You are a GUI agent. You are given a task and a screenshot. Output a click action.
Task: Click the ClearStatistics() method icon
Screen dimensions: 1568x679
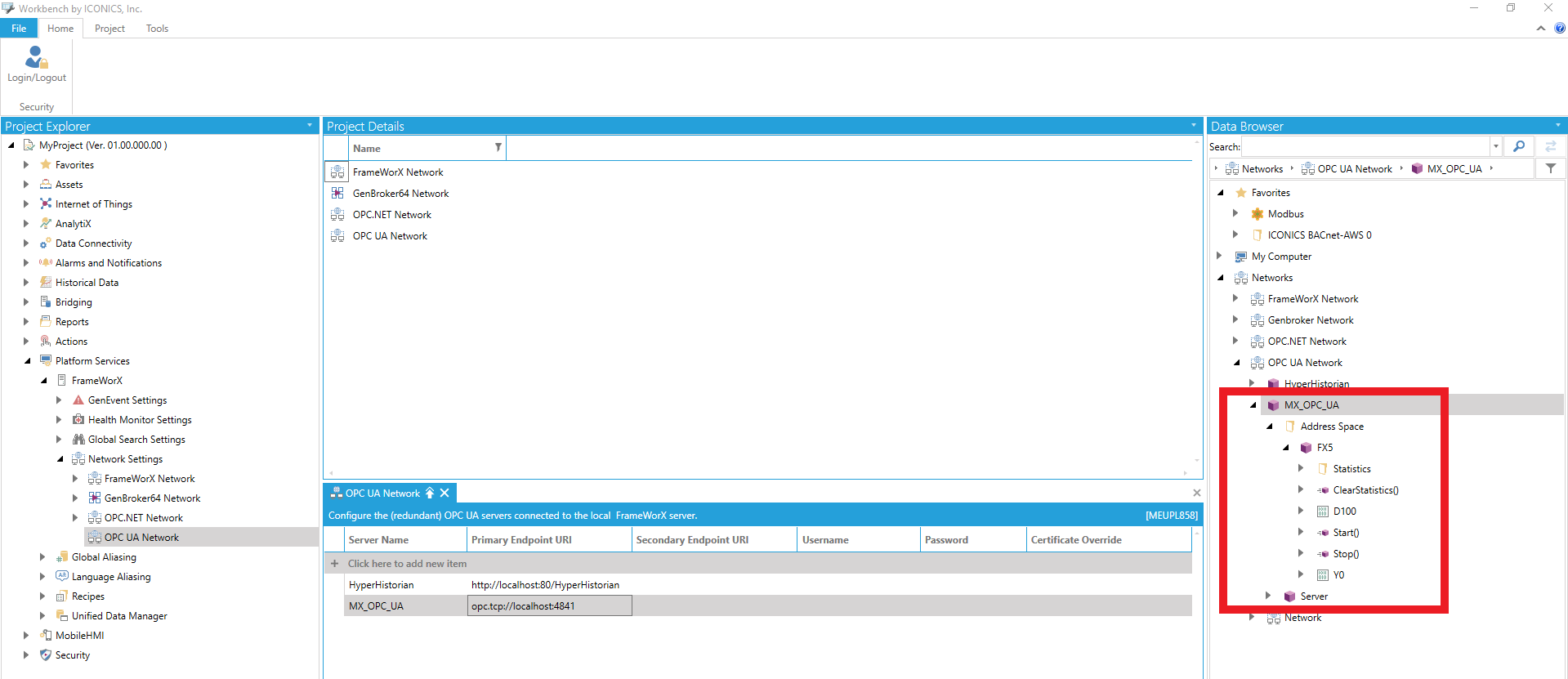pos(1323,490)
